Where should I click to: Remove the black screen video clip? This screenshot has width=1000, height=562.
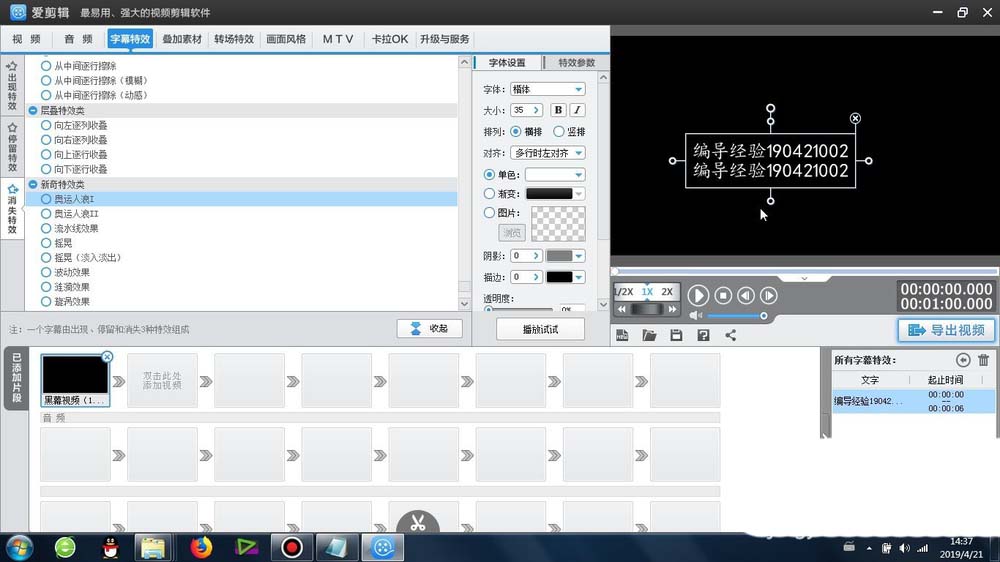point(107,357)
